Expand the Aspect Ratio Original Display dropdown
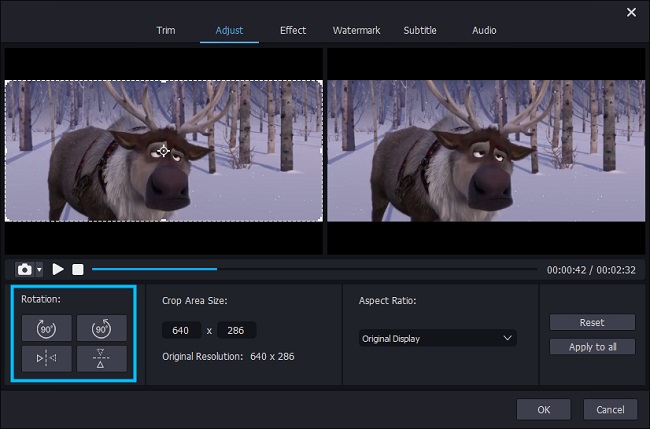The width and height of the screenshot is (650, 429). (437, 338)
